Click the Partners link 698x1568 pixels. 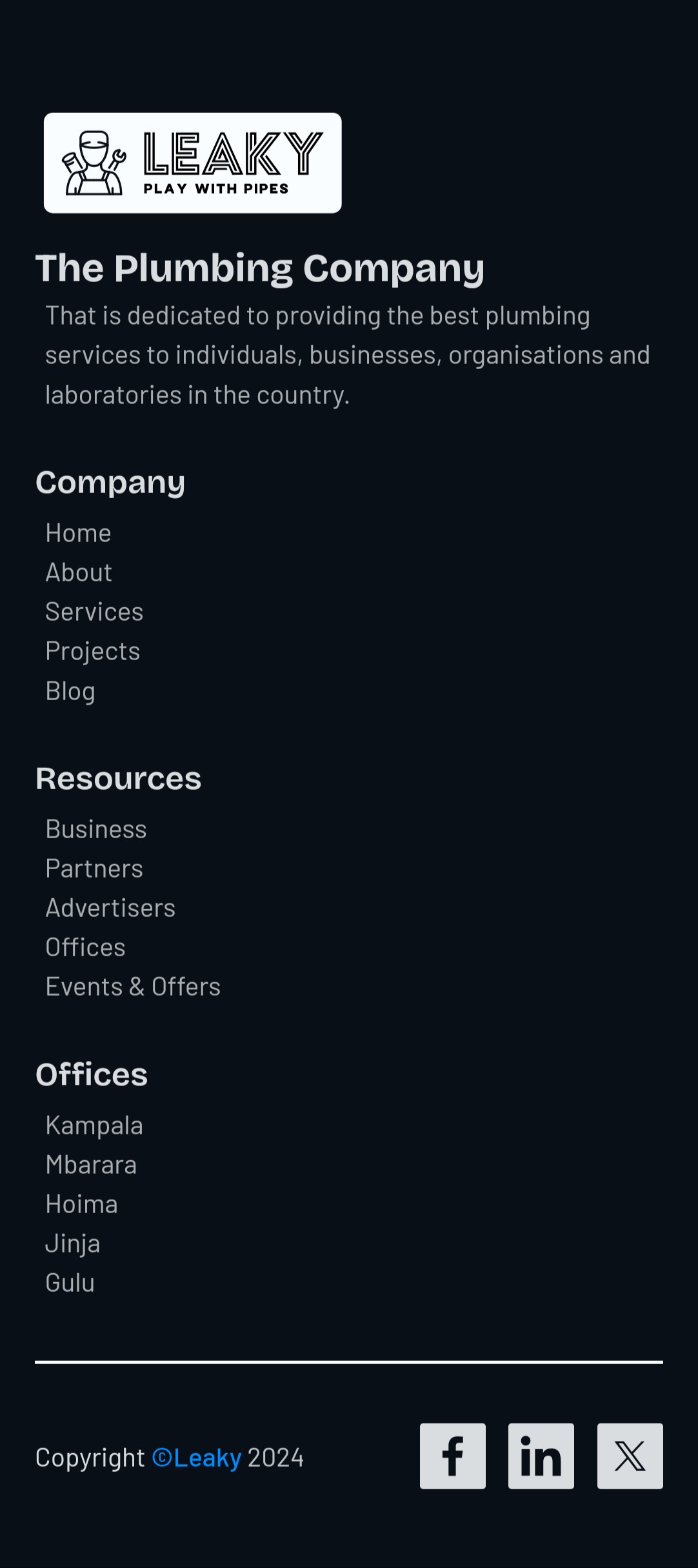94,869
